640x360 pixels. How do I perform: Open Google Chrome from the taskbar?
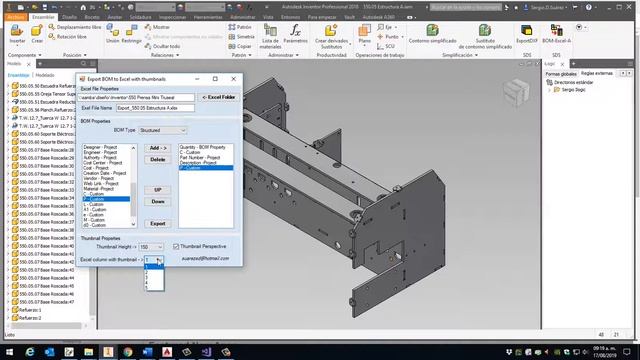coord(127,352)
